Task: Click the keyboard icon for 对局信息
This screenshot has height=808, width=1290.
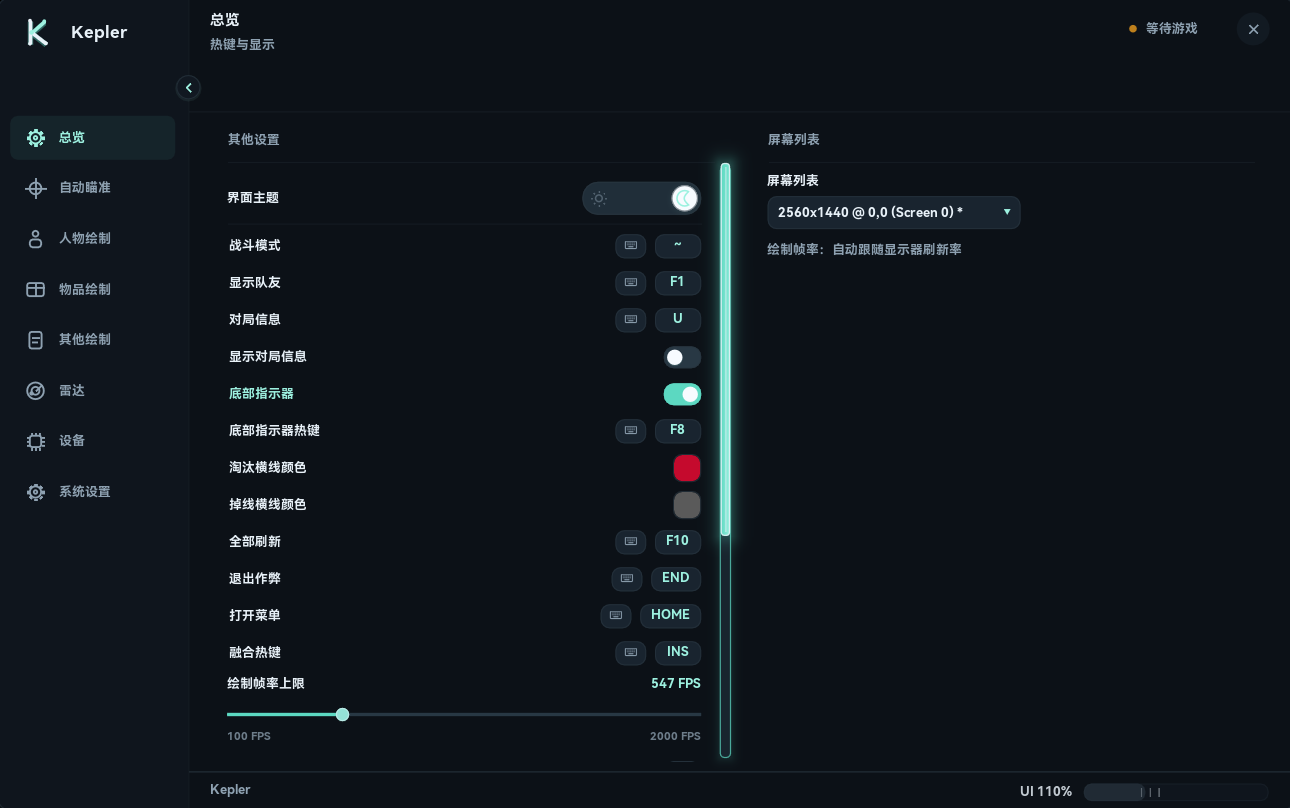Action: 630,319
